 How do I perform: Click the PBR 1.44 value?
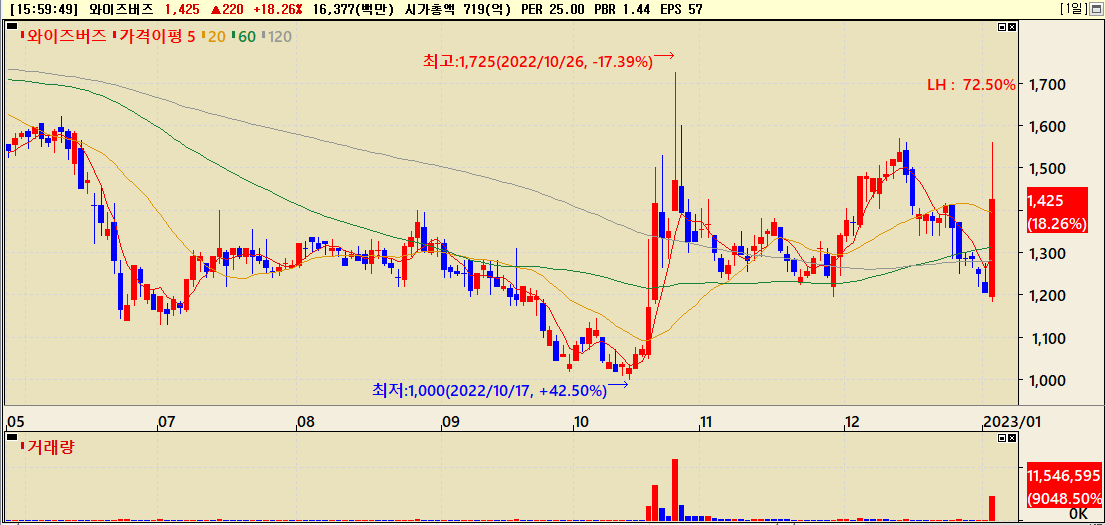click(620, 9)
